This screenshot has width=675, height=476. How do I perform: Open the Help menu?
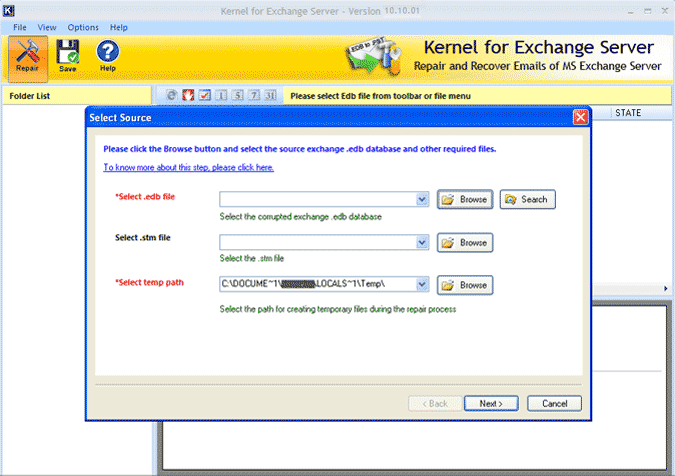pos(119,28)
